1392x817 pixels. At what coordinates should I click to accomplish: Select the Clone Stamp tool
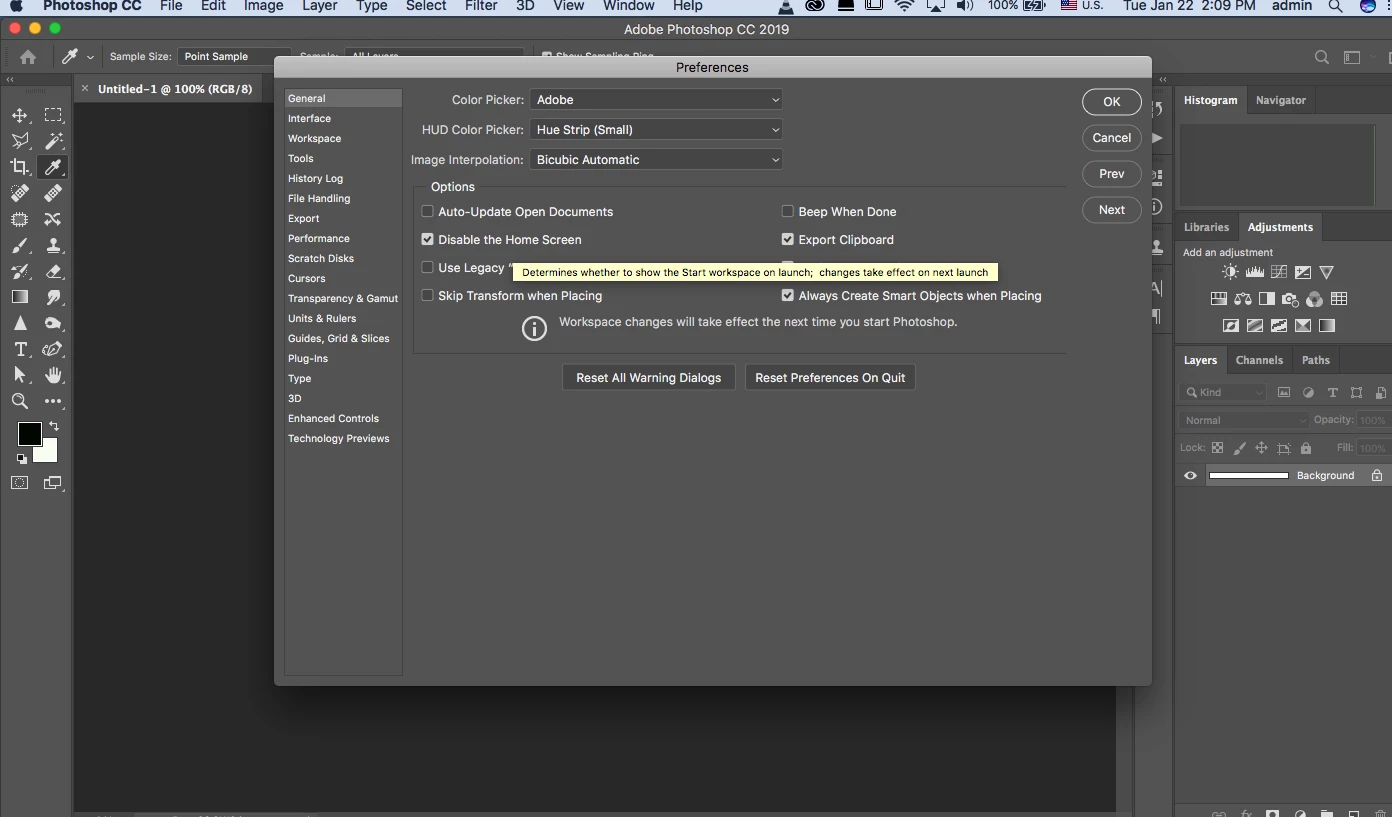tap(53, 245)
